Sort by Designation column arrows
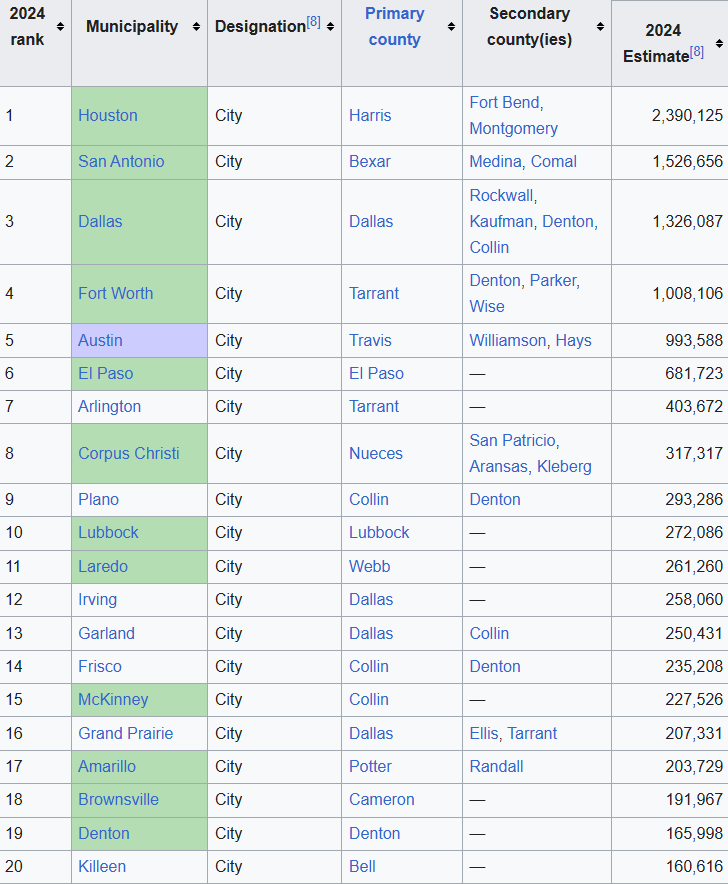This screenshot has height=884, width=728. tap(330, 26)
